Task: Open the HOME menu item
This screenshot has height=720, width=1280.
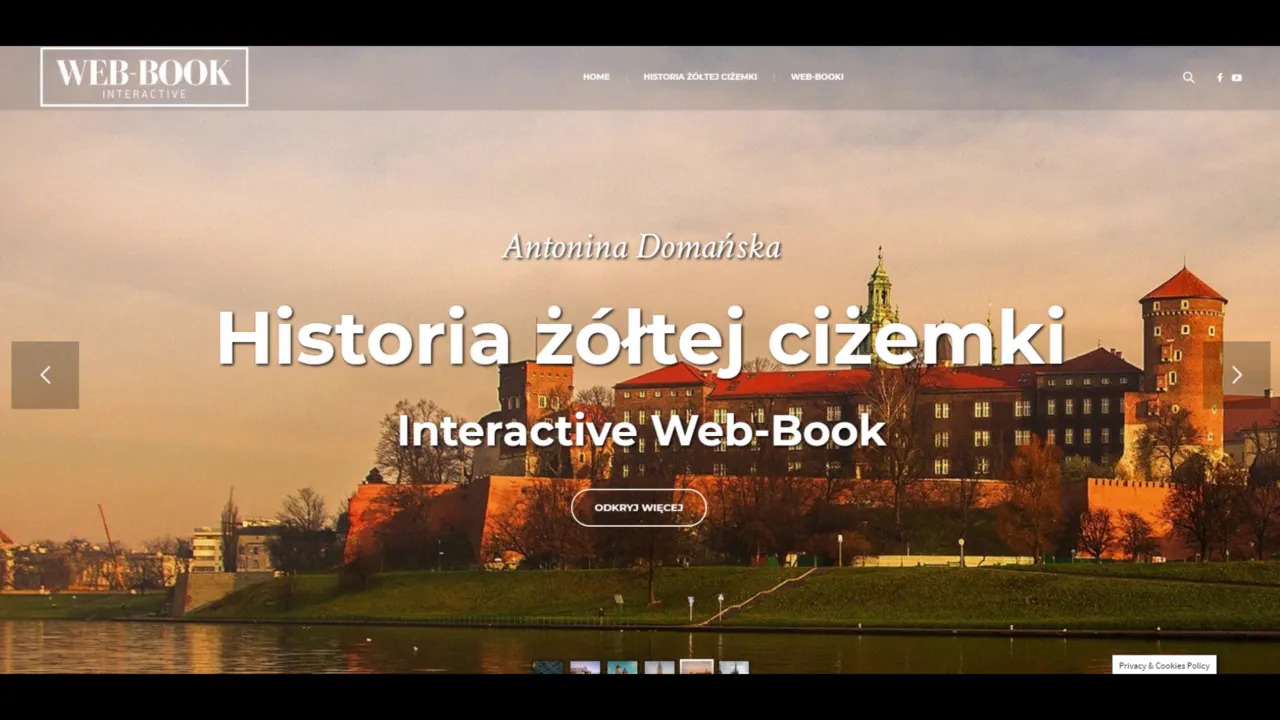Action: (596, 77)
